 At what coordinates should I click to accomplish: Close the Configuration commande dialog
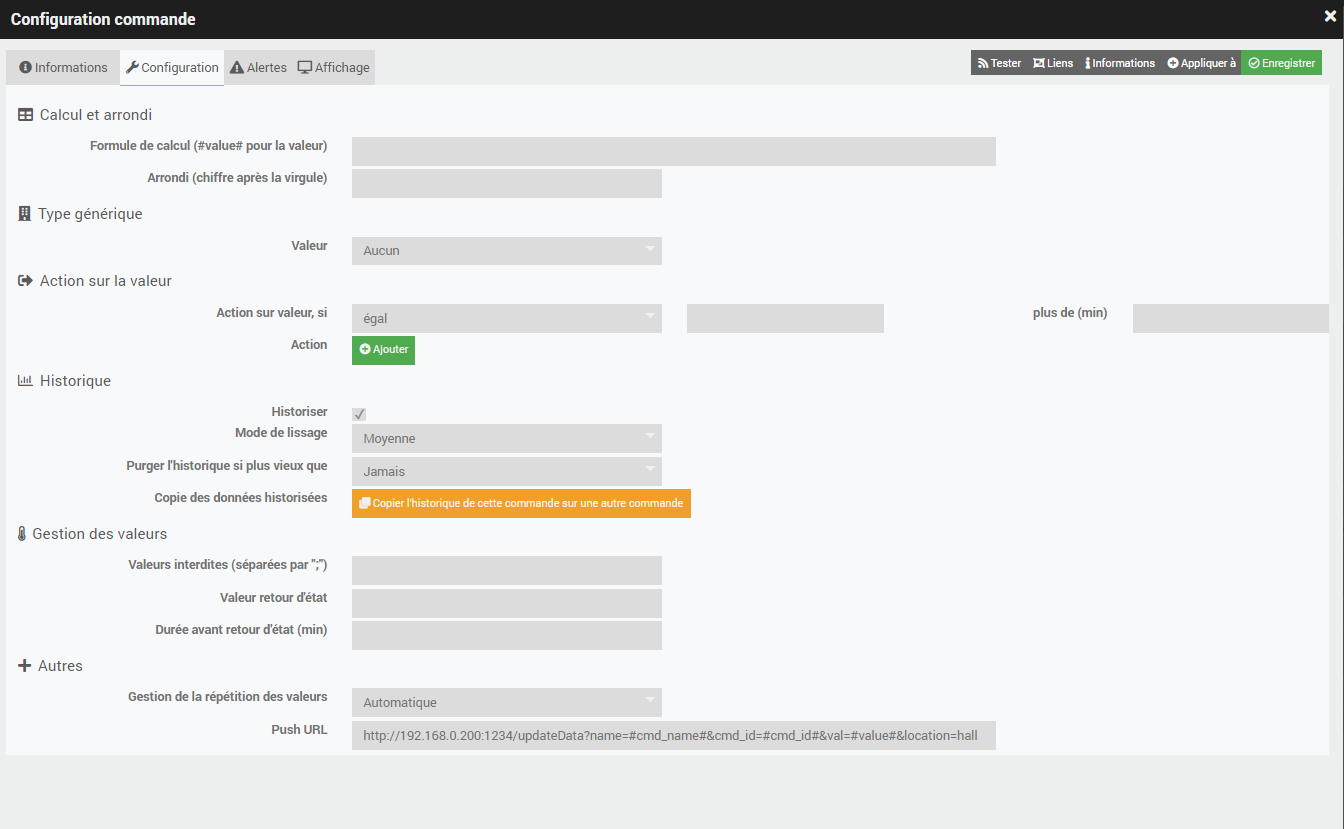(x=1329, y=16)
